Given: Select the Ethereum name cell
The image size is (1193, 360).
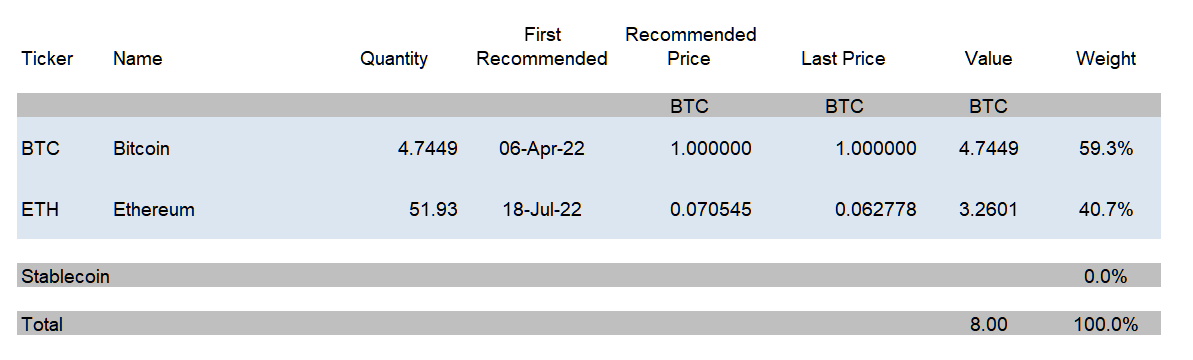Looking at the screenshot, I should [x=154, y=209].
